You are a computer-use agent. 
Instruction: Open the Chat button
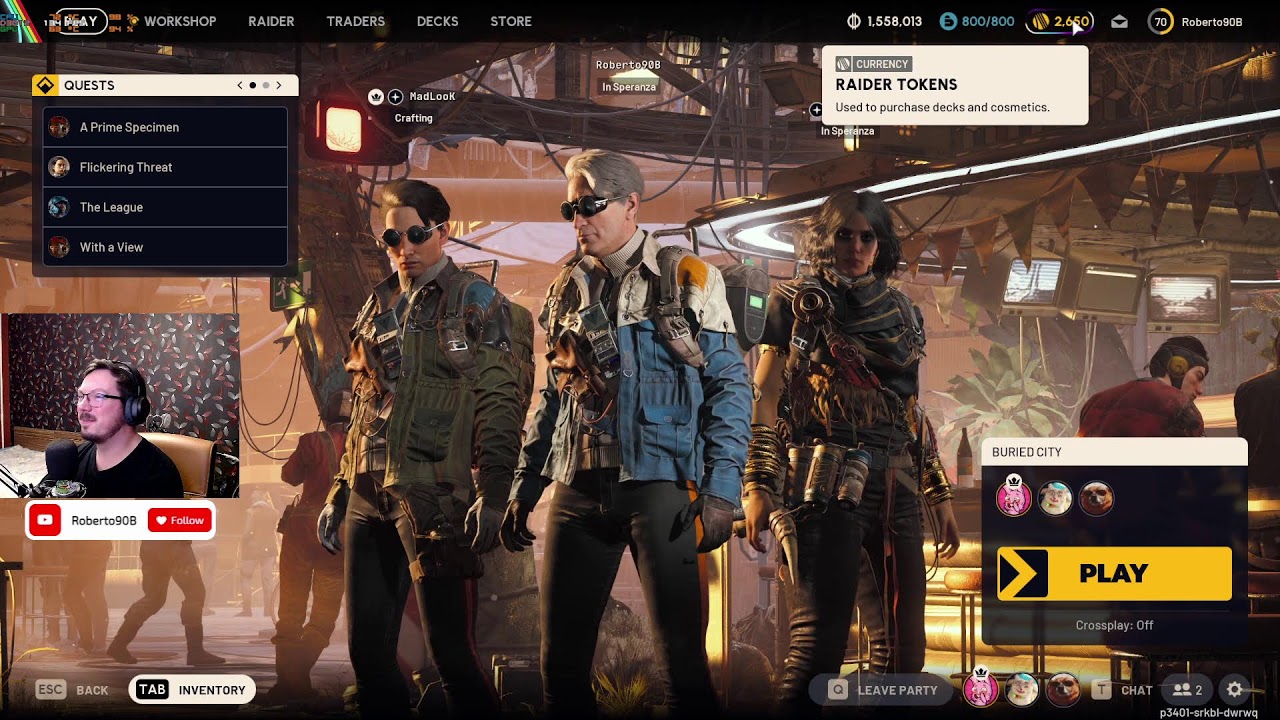[x=1123, y=690]
